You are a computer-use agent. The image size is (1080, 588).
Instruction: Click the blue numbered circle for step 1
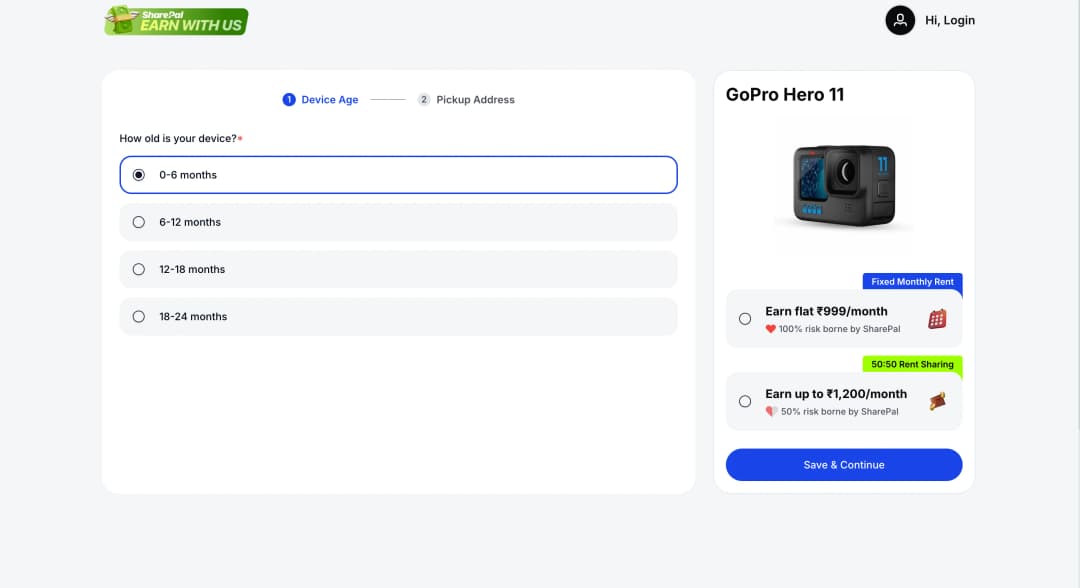(x=289, y=99)
